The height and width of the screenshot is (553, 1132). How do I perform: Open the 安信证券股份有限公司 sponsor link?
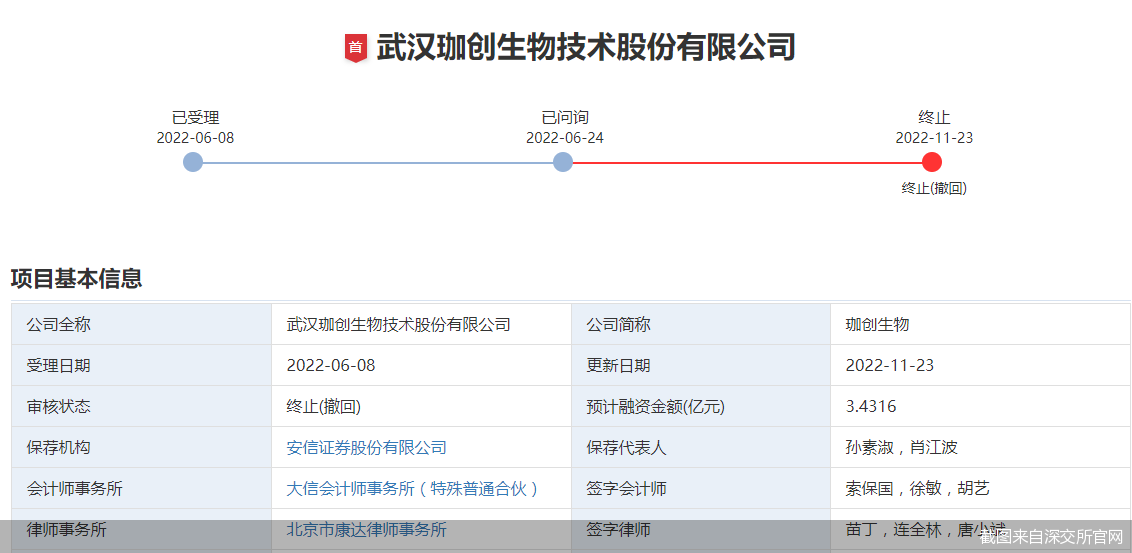pyautogui.click(x=366, y=448)
